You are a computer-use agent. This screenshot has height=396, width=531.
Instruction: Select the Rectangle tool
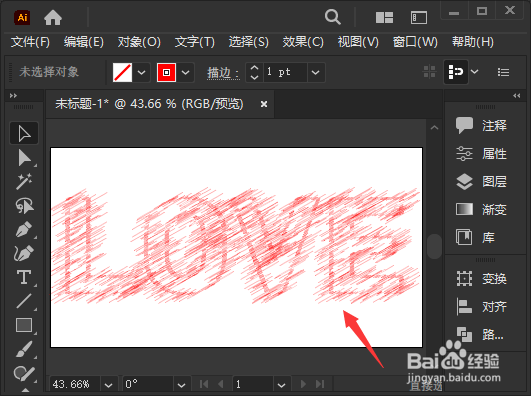coord(24,325)
